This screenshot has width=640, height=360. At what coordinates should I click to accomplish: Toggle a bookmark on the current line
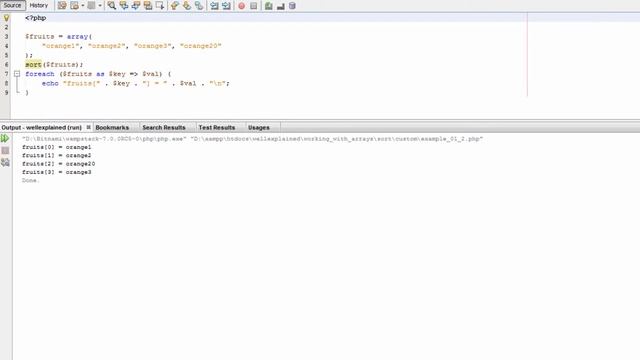(199, 6)
